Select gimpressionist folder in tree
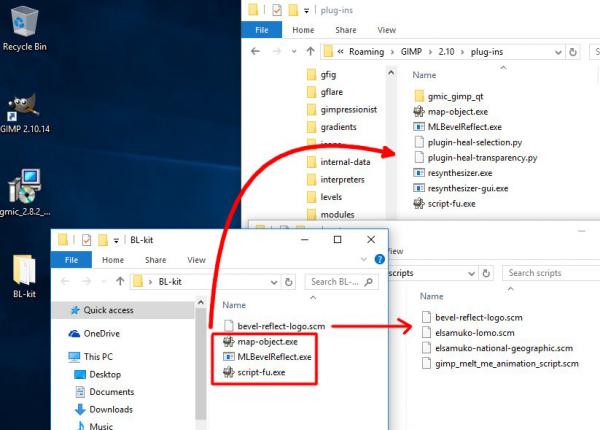Viewport: 600px width, 430px height. (x=342, y=109)
